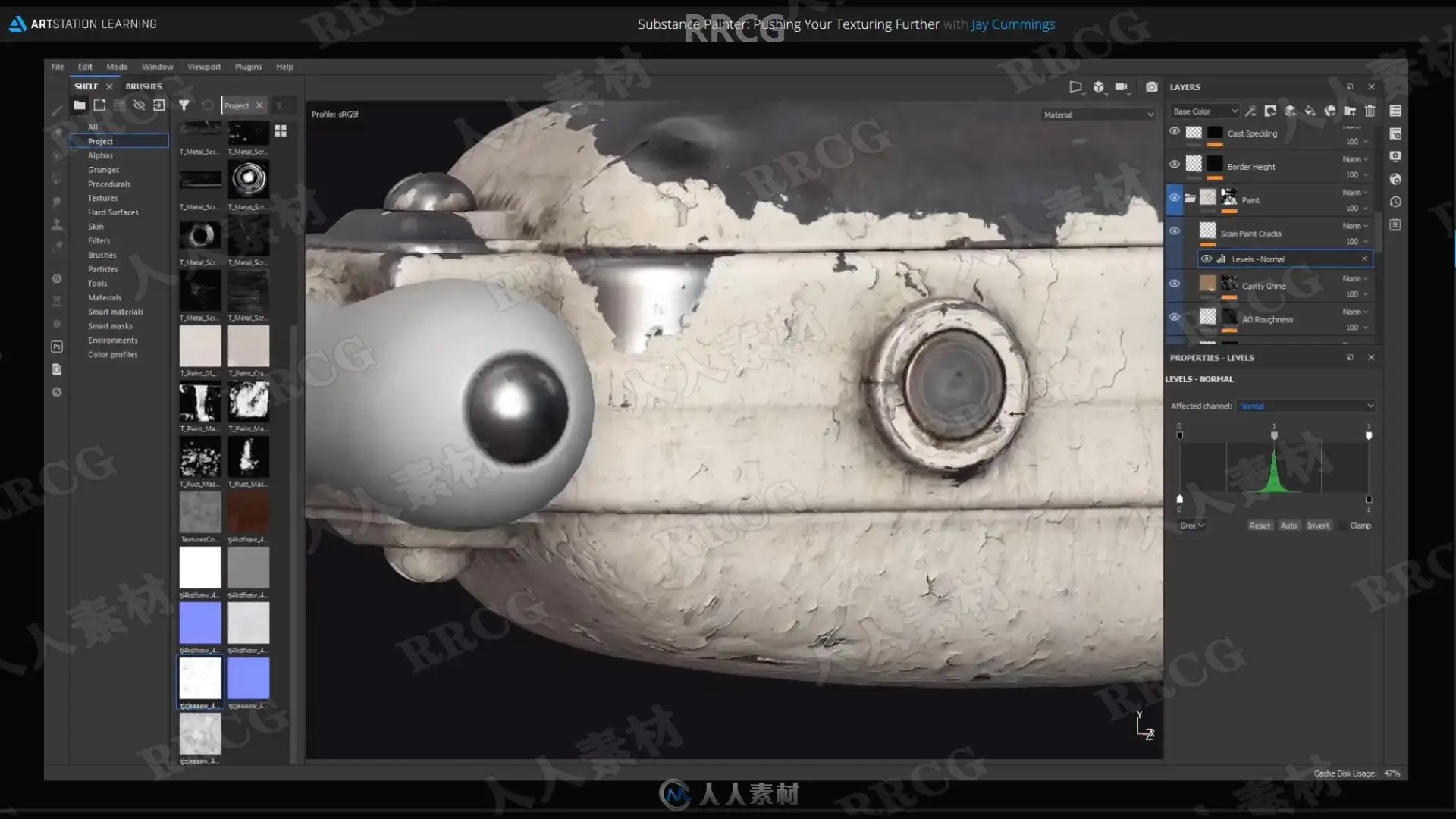Click the Auto levels button
The image size is (1456, 819).
click(x=1288, y=526)
